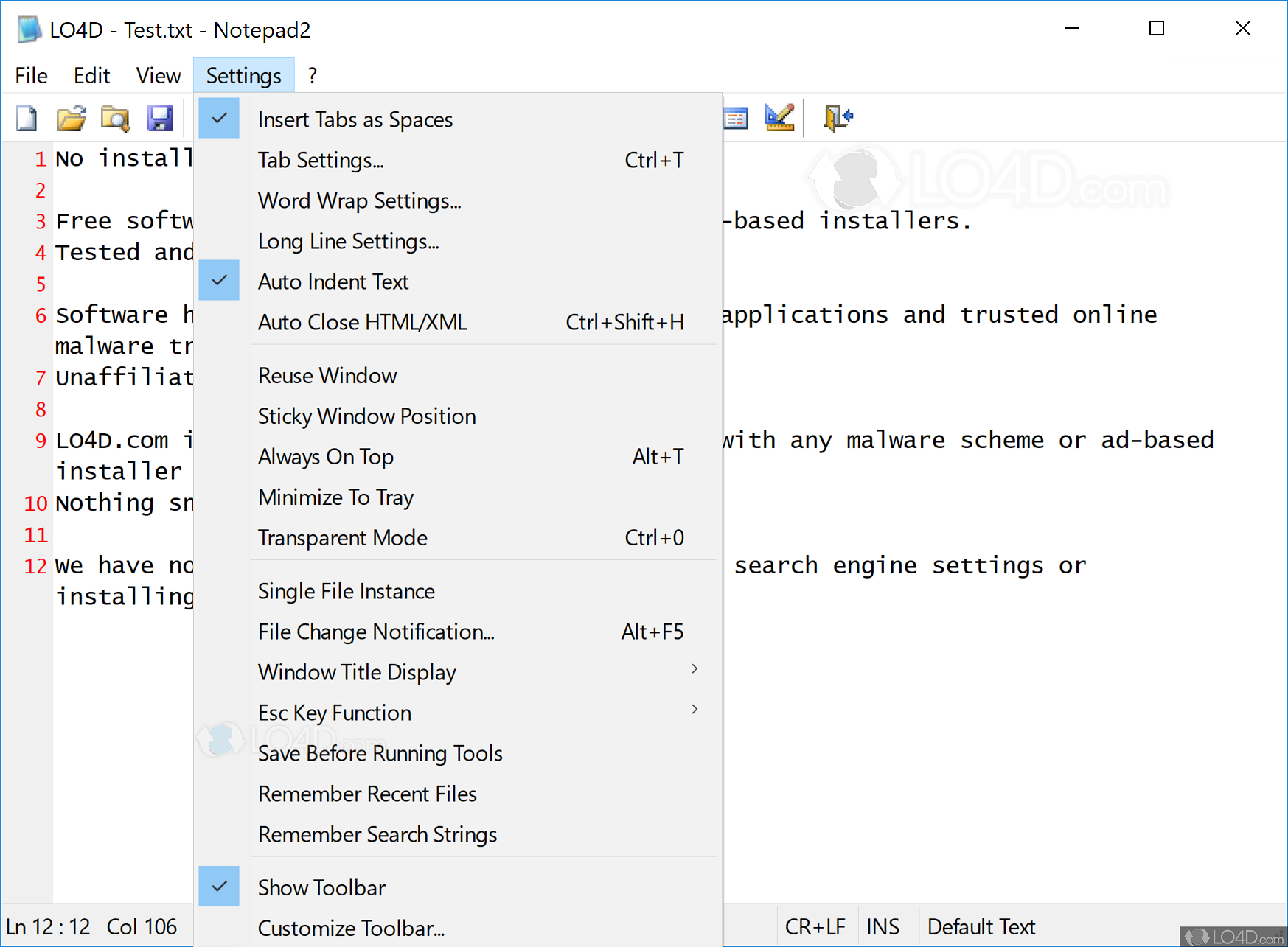Click text 'applications and trusted online'

(x=939, y=315)
